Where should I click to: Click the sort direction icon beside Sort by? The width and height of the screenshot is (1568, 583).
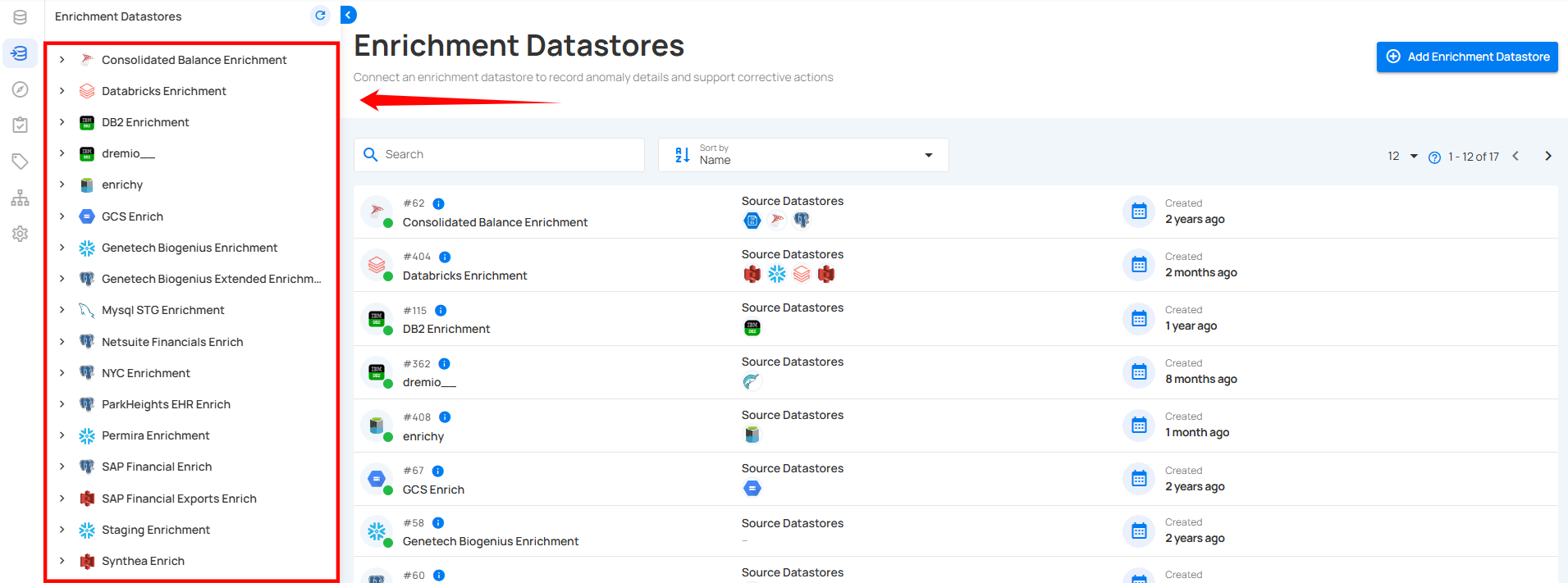[x=682, y=155]
